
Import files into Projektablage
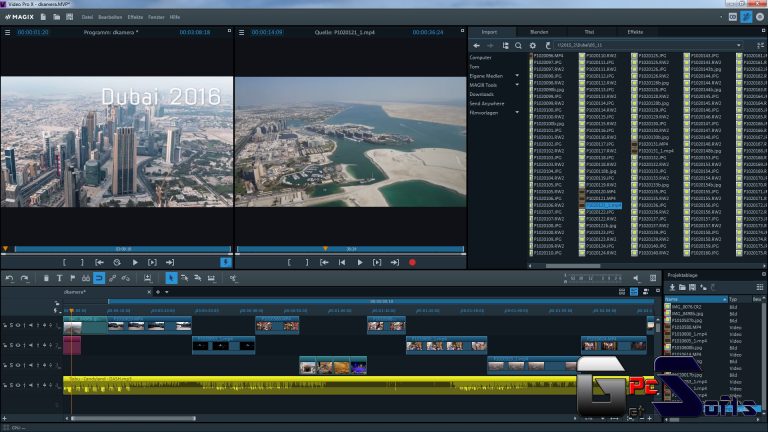coord(672,287)
